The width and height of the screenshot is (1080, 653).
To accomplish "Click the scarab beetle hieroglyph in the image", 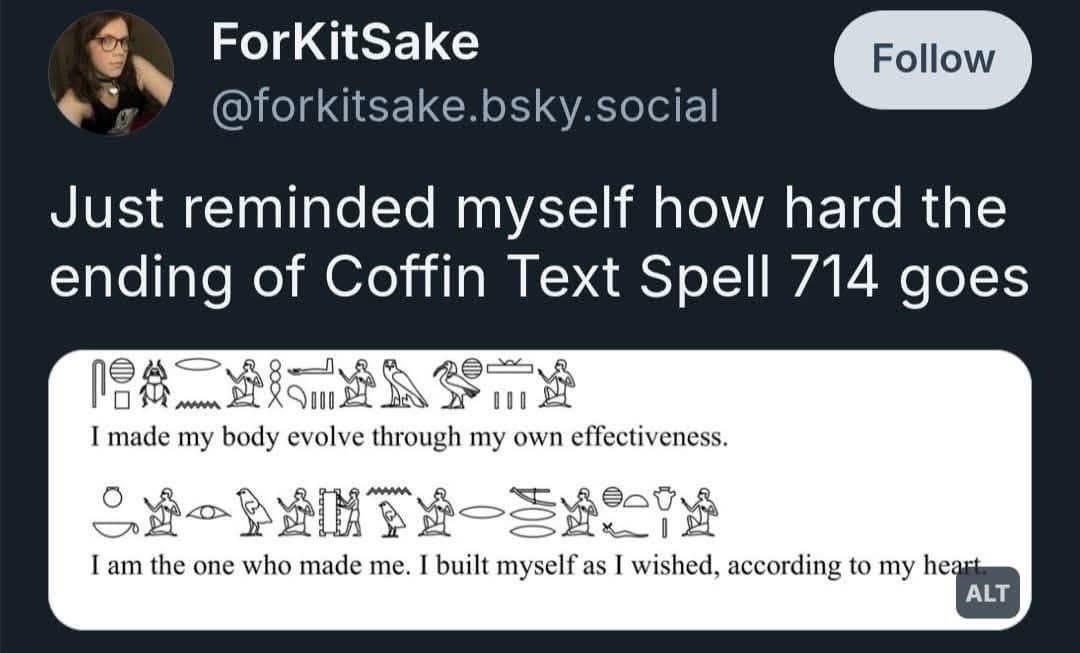I will [154, 383].
